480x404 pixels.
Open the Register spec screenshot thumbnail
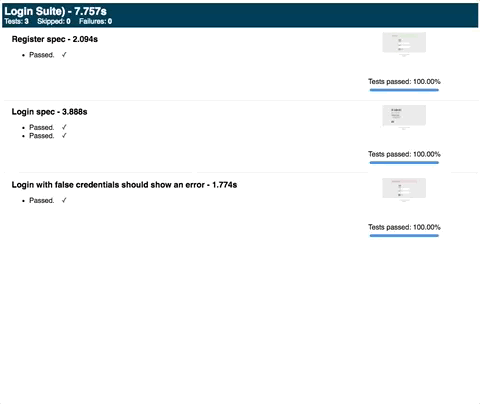point(404,44)
